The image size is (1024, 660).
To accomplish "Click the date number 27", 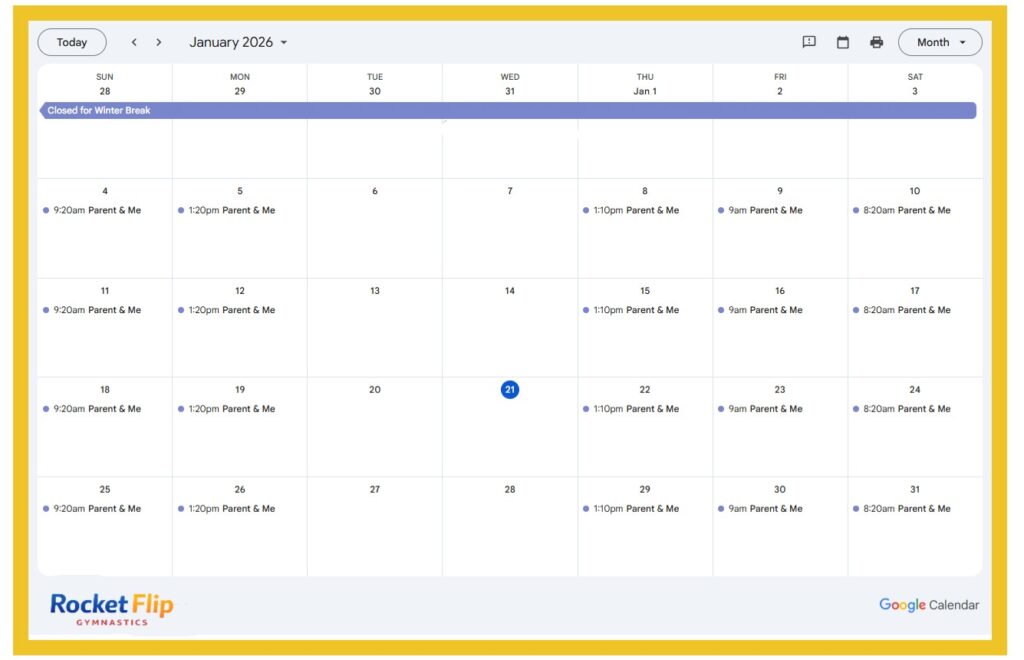I will coord(375,490).
